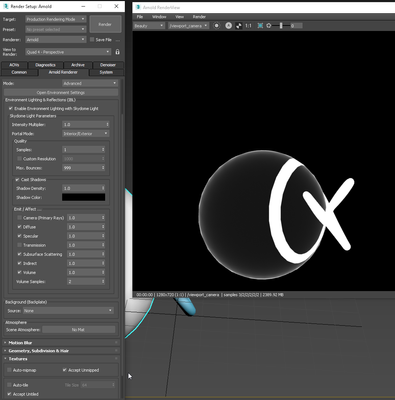
Task: Click the exposure icon in RenderView toolbar
Action: pyautogui.click(x=269, y=26)
